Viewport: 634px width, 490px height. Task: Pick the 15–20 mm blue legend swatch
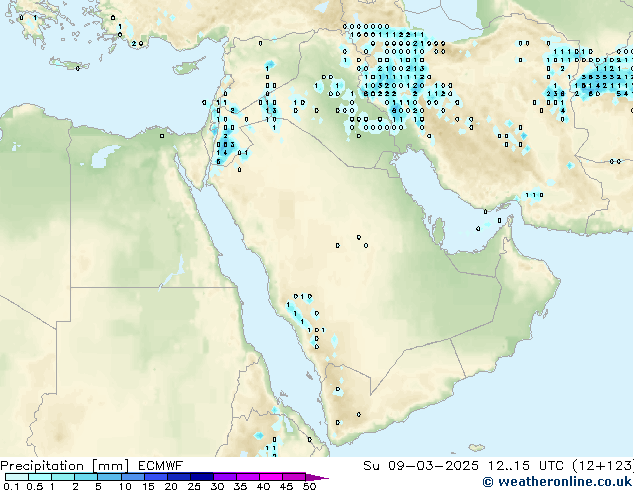click(x=155, y=477)
